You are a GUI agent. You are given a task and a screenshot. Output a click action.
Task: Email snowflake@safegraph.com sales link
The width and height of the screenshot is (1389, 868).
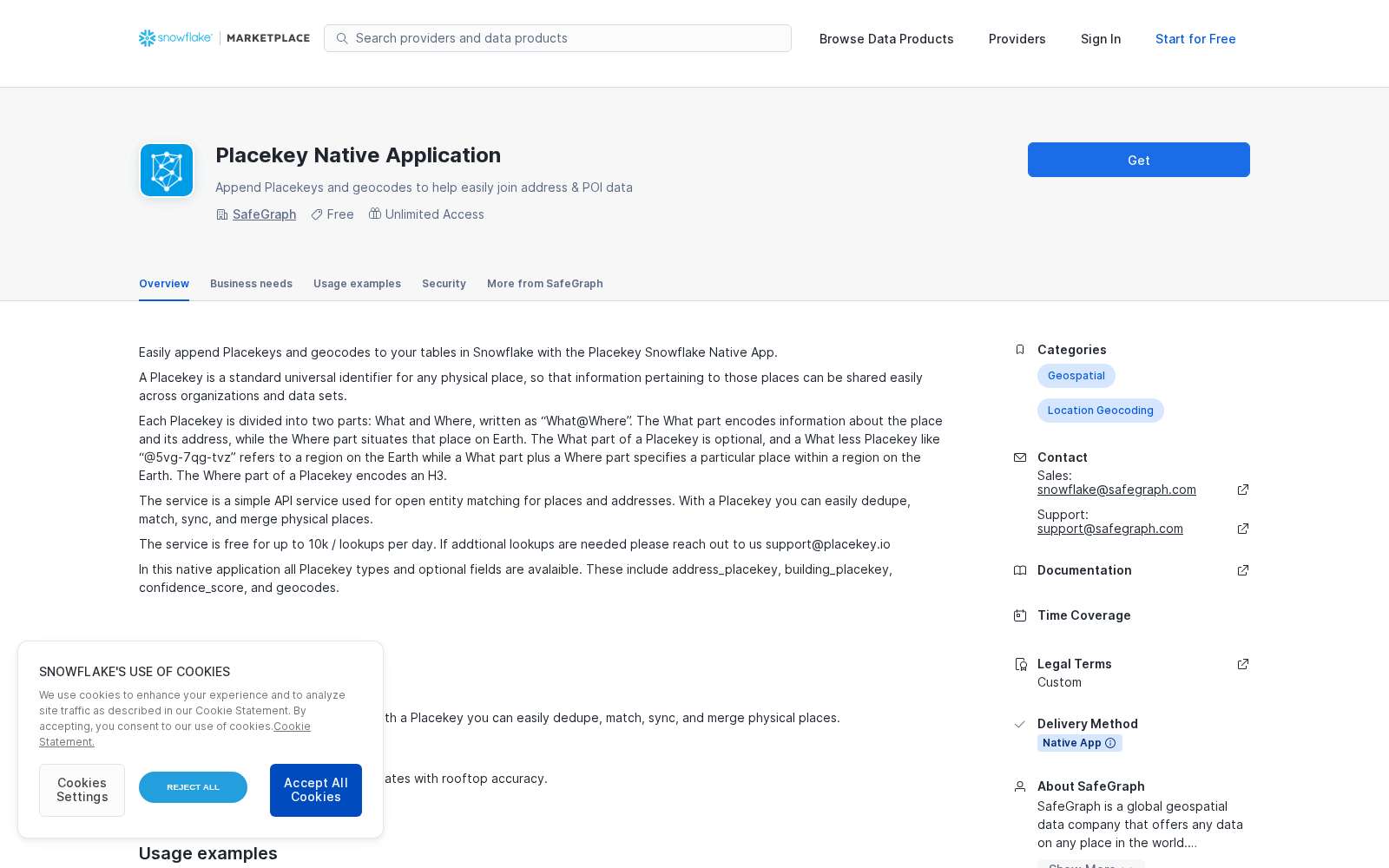coord(1116,490)
